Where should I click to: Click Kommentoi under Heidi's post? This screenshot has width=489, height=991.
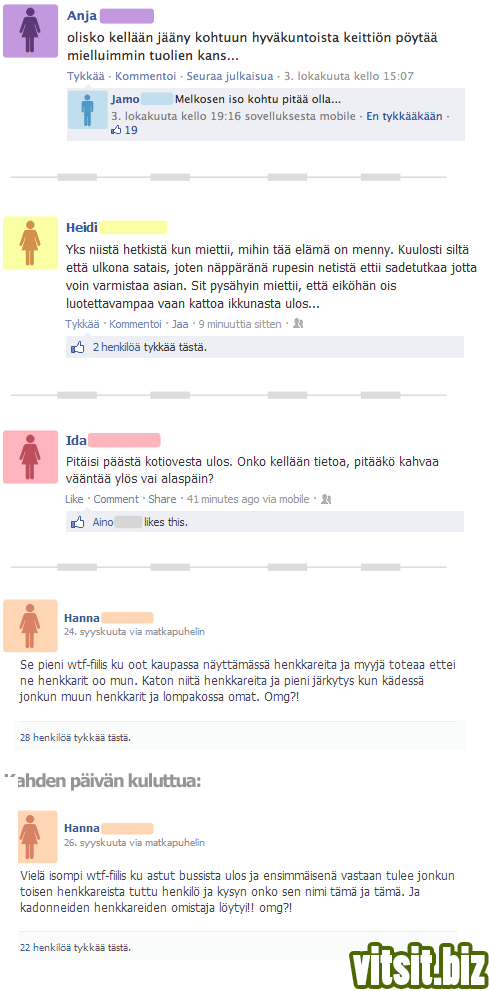[x=136, y=324]
